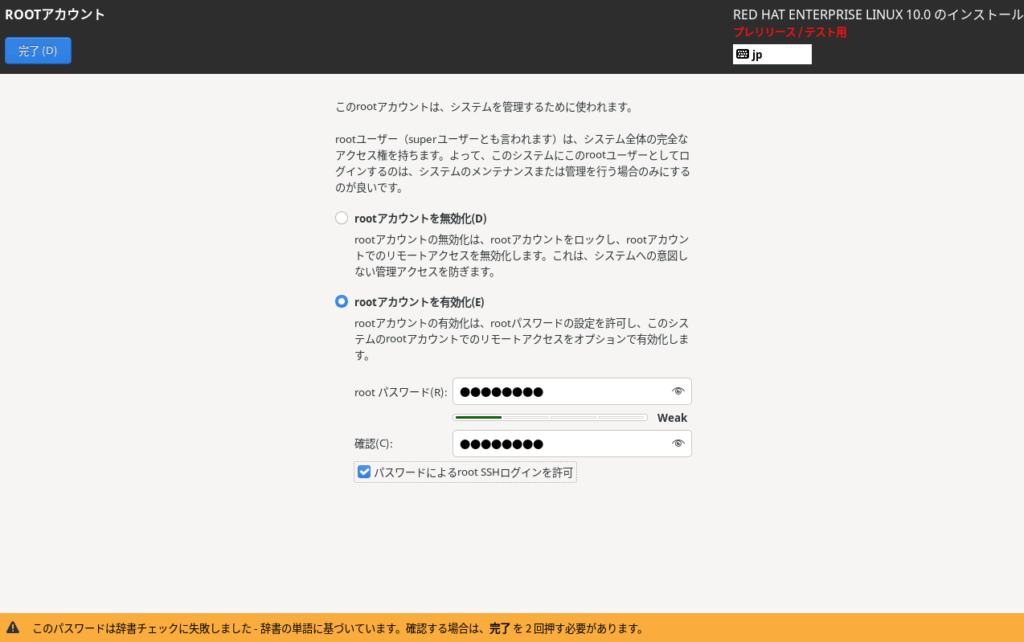Click the password strength meter bar

549,417
